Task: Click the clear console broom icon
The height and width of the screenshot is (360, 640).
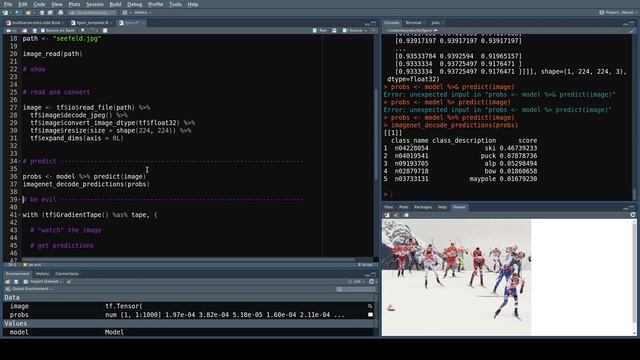Action: [x=632, y=31]
